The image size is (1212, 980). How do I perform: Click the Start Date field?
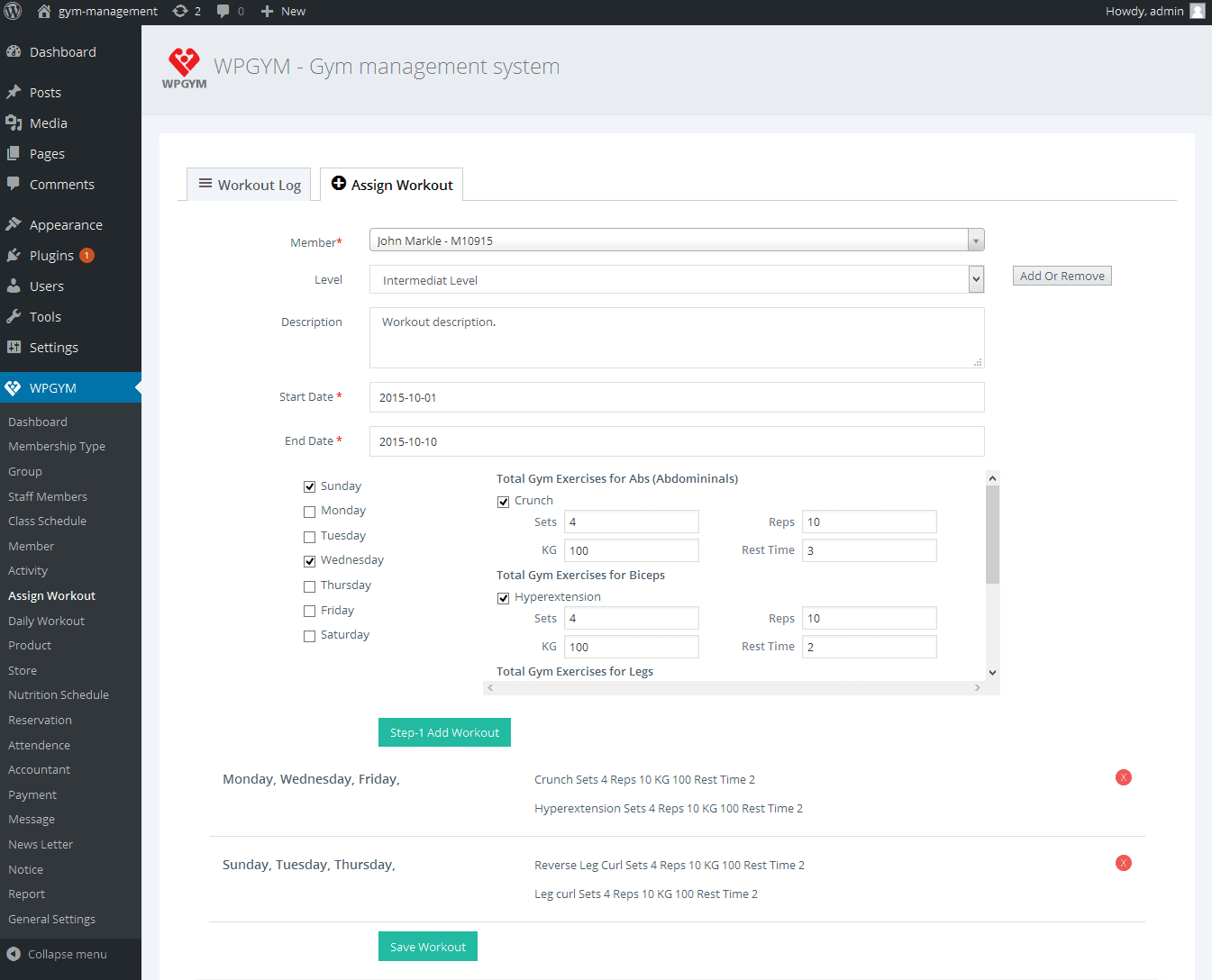pos(677,397)
